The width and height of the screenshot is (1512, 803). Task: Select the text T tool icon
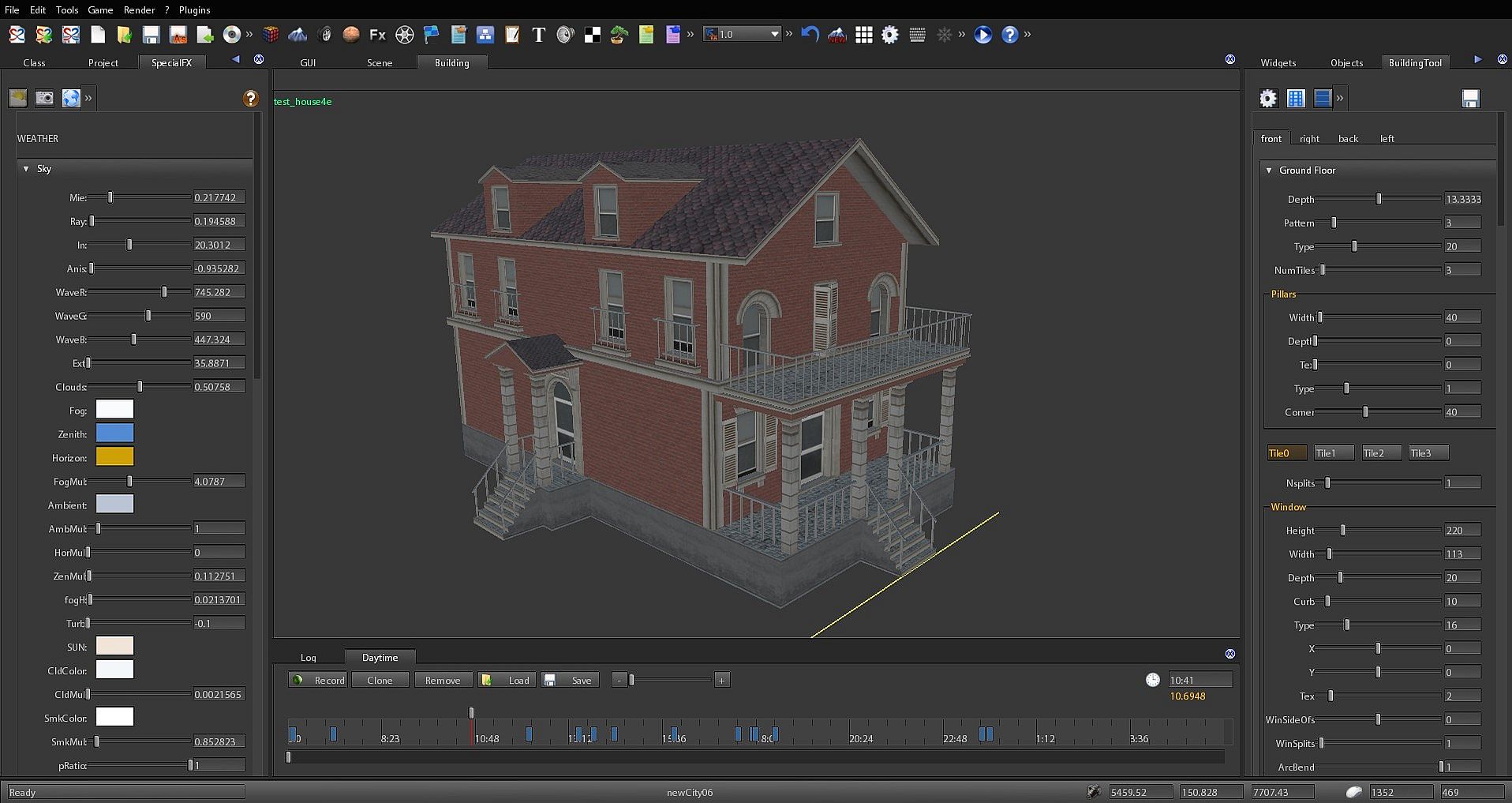pos(538,35)
